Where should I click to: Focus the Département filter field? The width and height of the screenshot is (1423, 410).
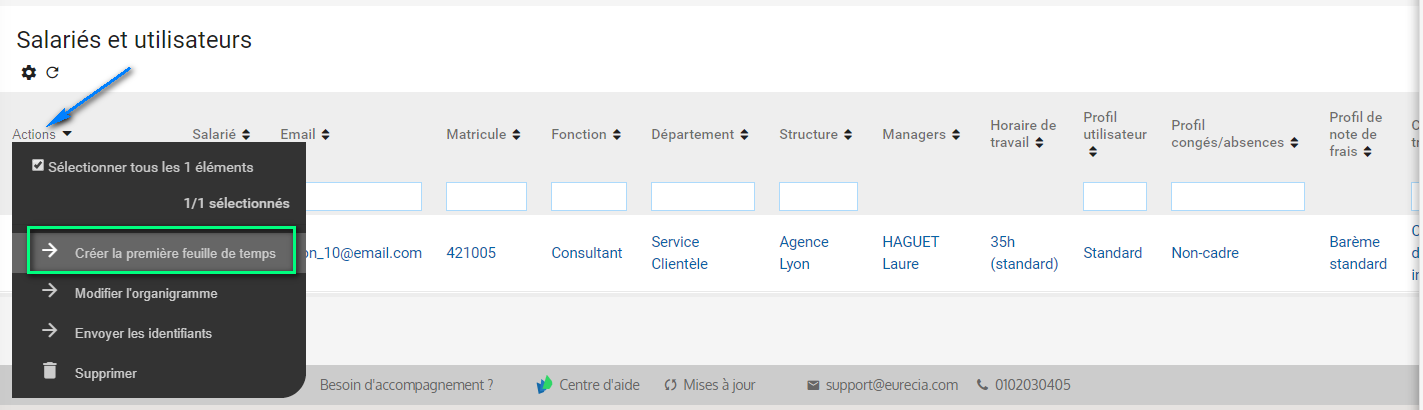[x=703, y=196]
